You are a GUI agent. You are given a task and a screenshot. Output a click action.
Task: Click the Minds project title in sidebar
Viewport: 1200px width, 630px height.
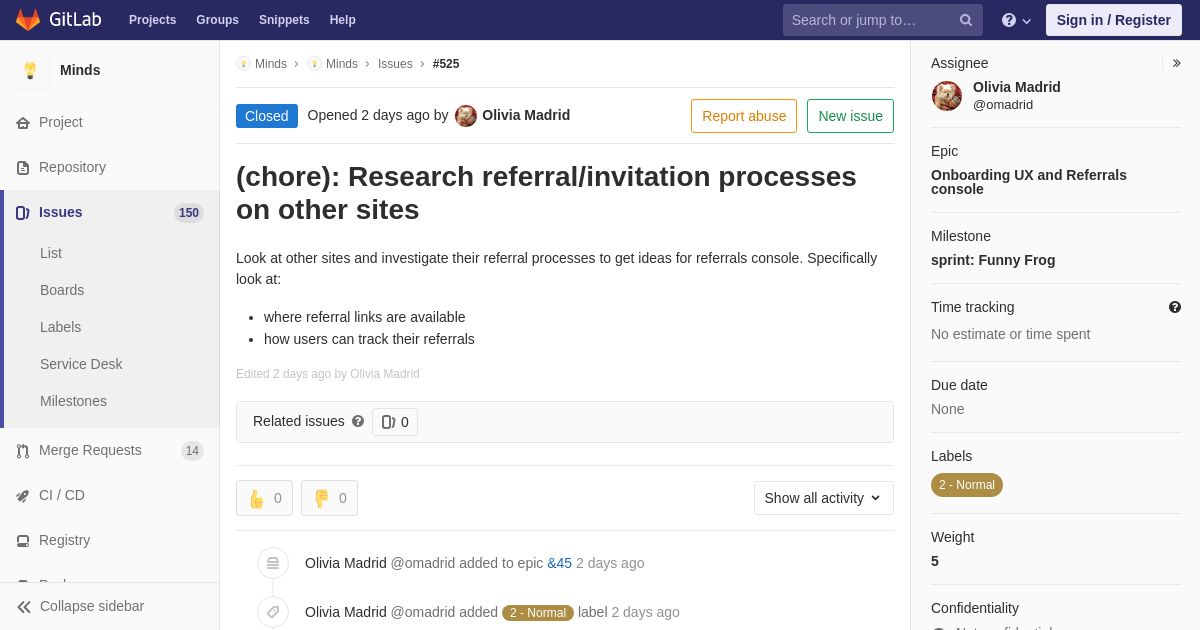pyautogui.click(x=80, y=70)
